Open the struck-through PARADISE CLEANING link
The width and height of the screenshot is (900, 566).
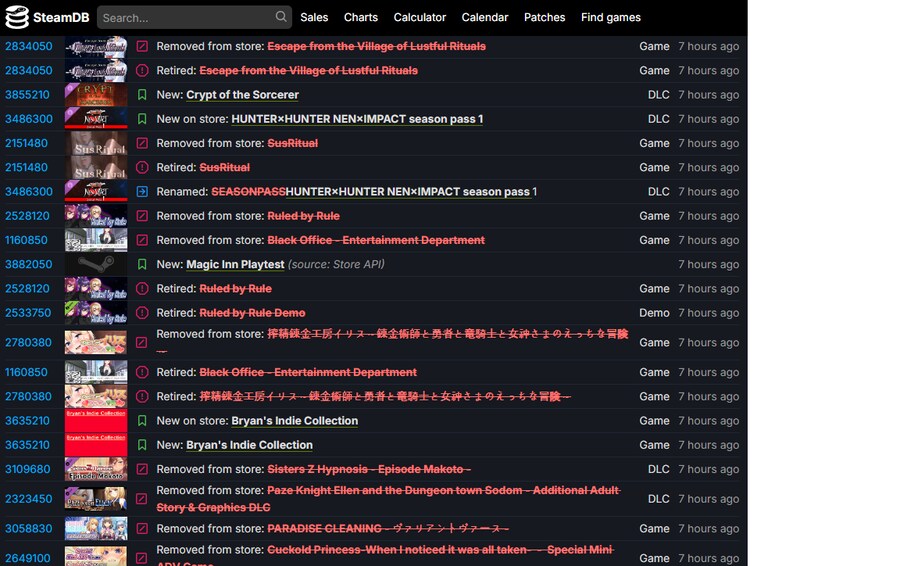(x=388, y=529)
